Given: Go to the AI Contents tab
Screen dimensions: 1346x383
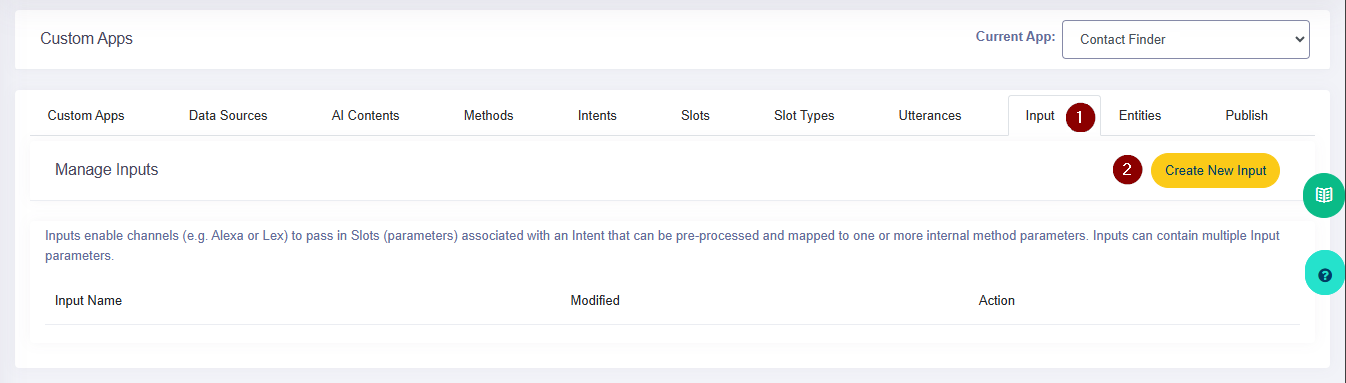Looking at the screenshot, I should (365, 115).
